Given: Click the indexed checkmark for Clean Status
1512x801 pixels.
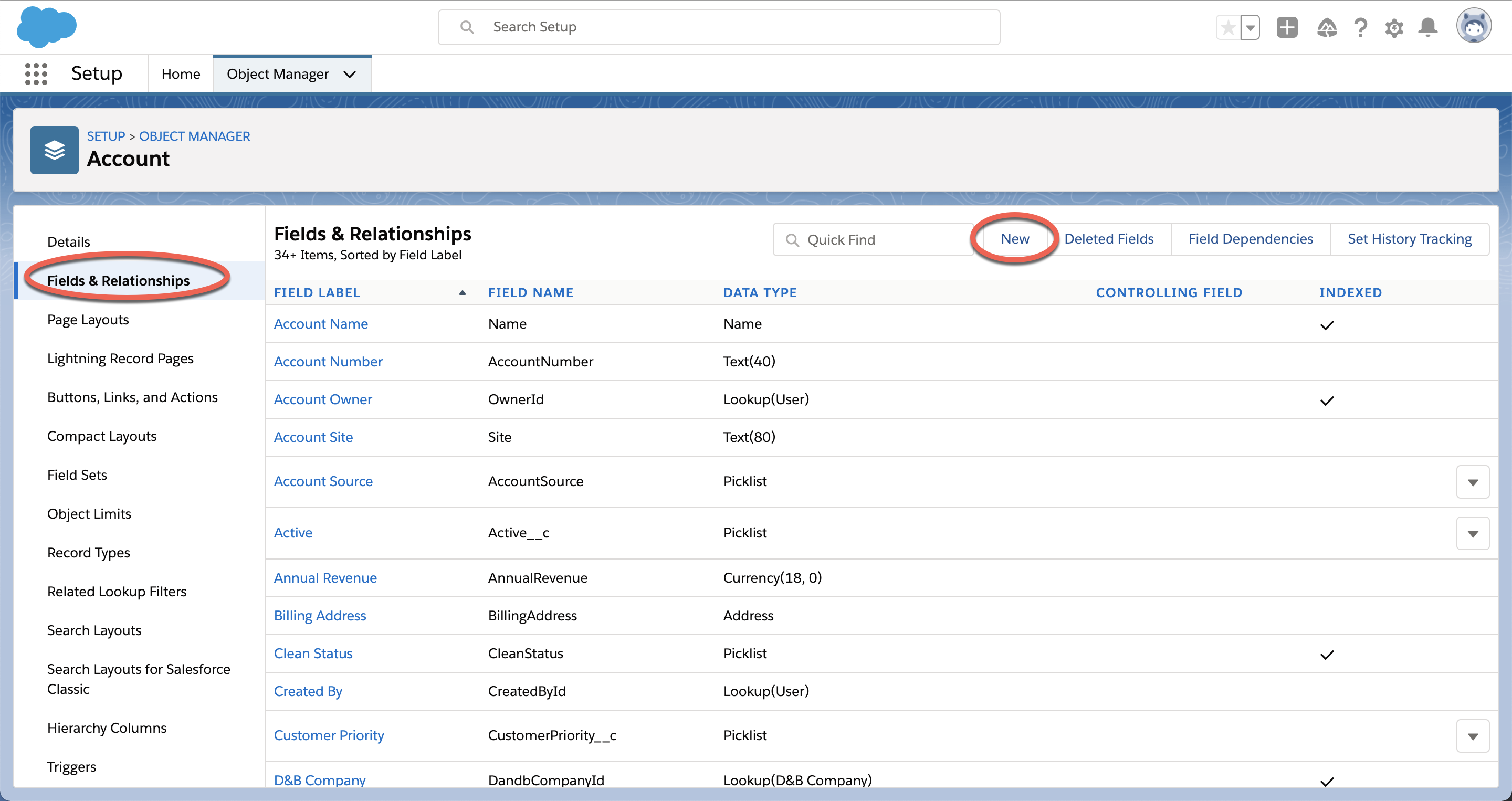Looking at the screenshot, I should coord(1327,655).
